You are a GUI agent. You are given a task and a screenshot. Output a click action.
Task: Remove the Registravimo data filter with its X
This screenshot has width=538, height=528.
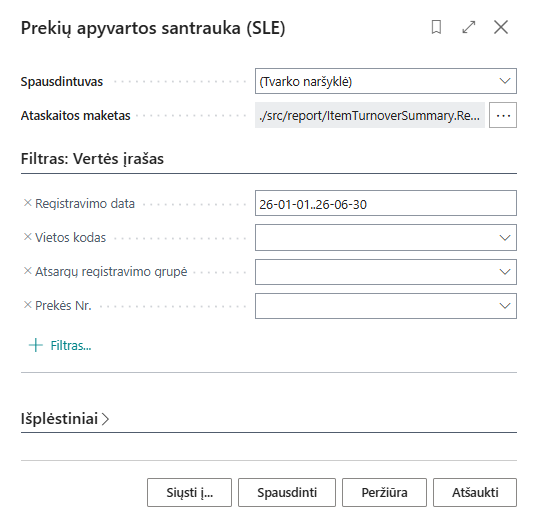coord(27,203)
